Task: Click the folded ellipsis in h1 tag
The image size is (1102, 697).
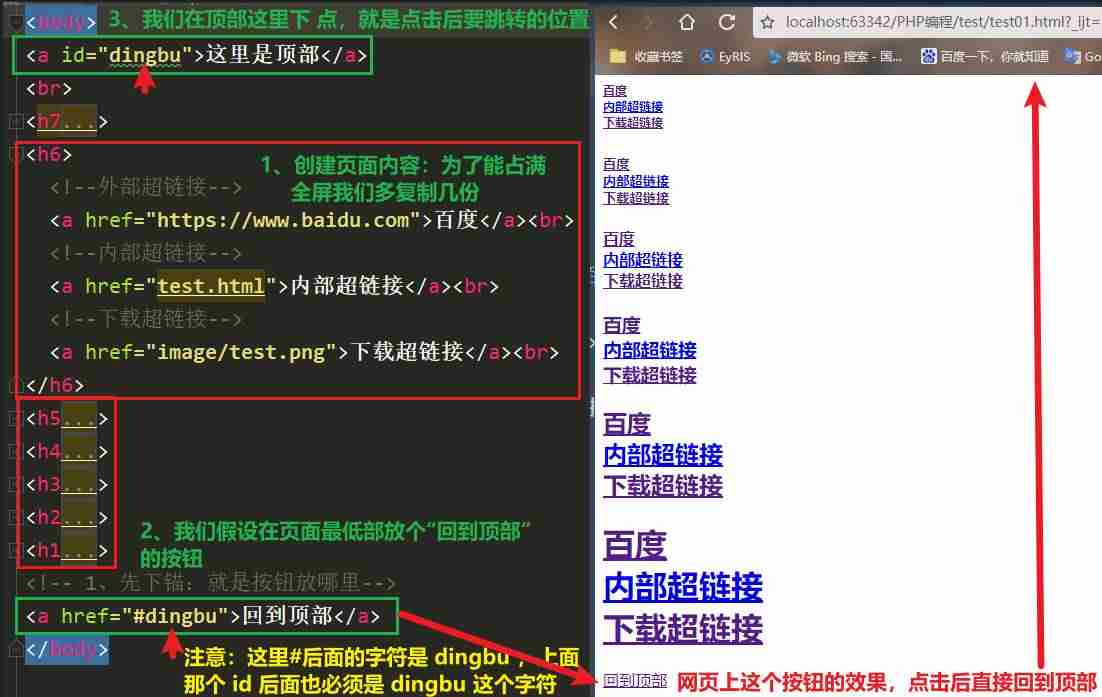Action: tap(79, 550)
